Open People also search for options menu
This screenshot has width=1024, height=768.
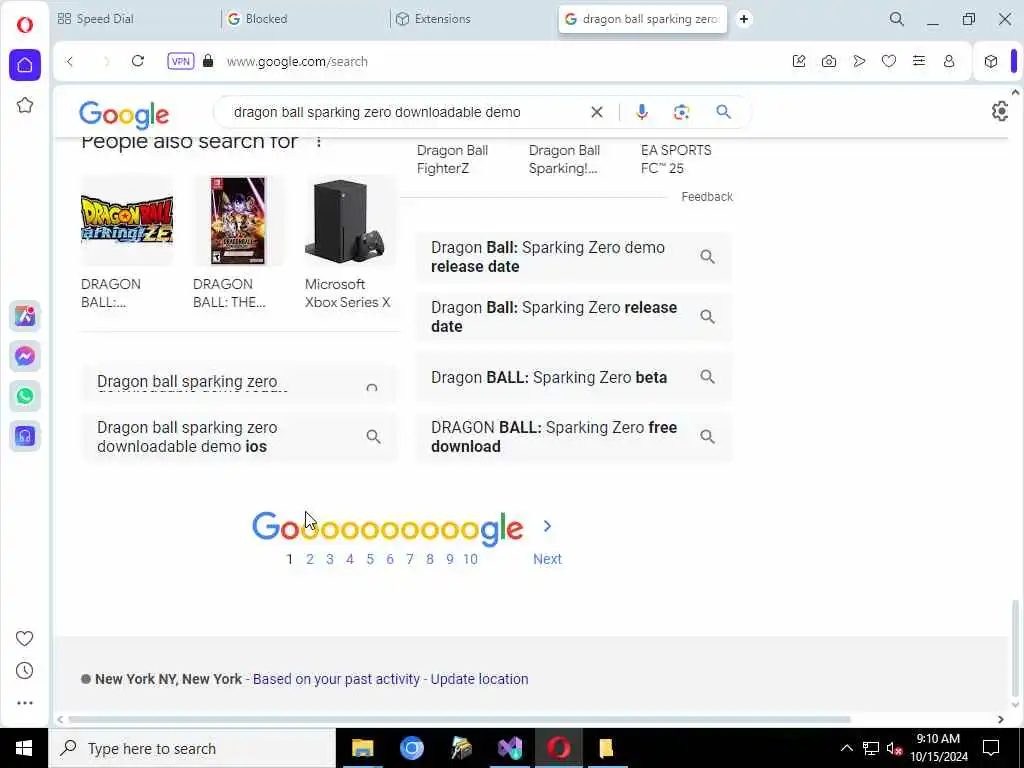click(319, 142)
